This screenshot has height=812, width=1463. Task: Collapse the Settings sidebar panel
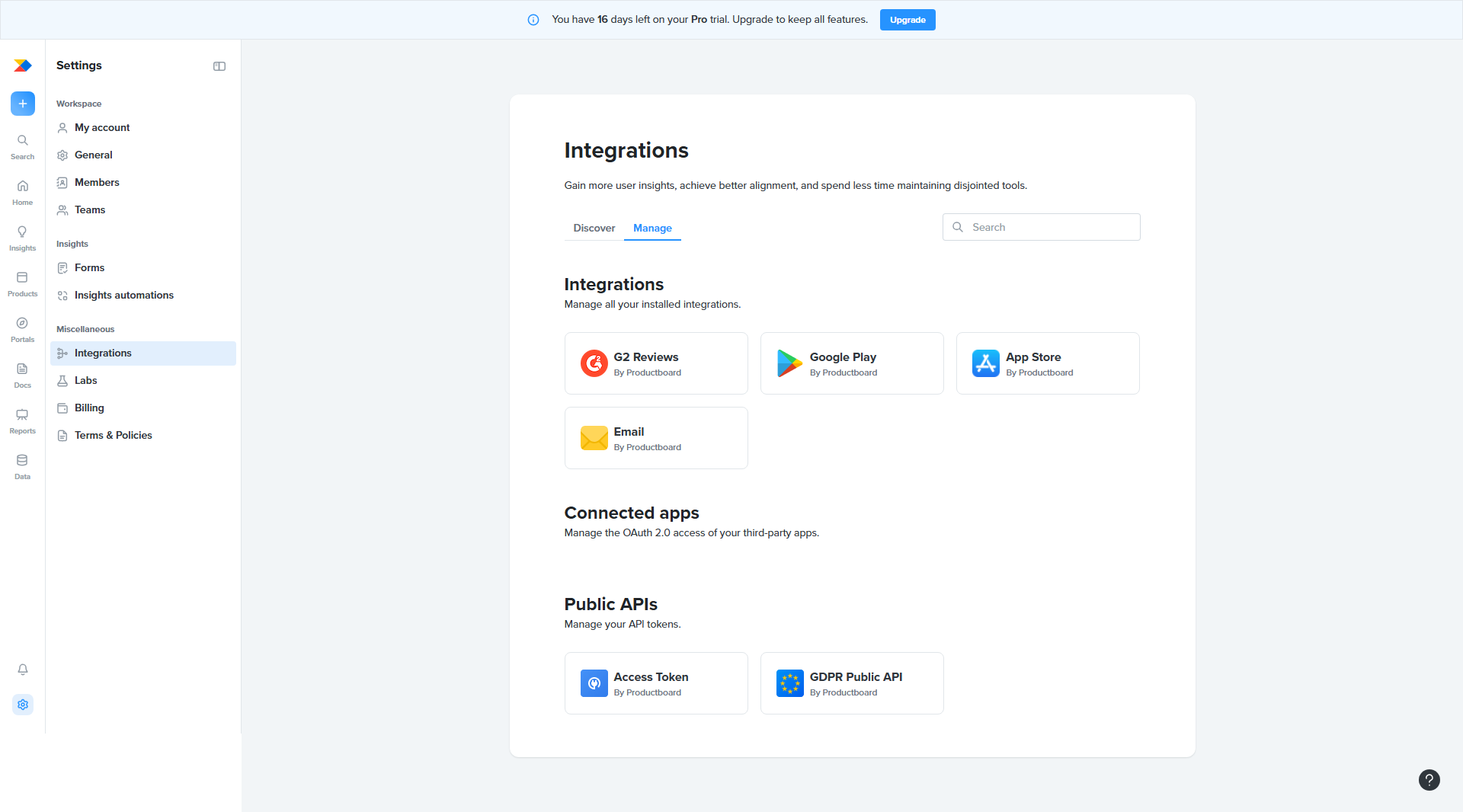219,66
